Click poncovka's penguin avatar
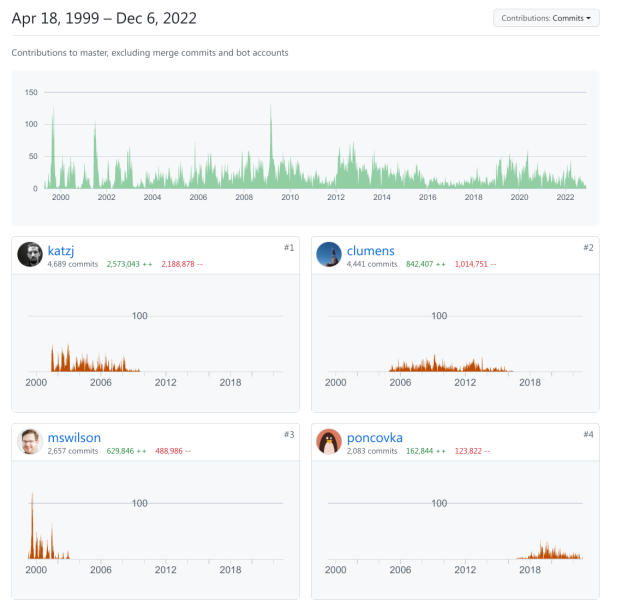 [x=329, y=442]
